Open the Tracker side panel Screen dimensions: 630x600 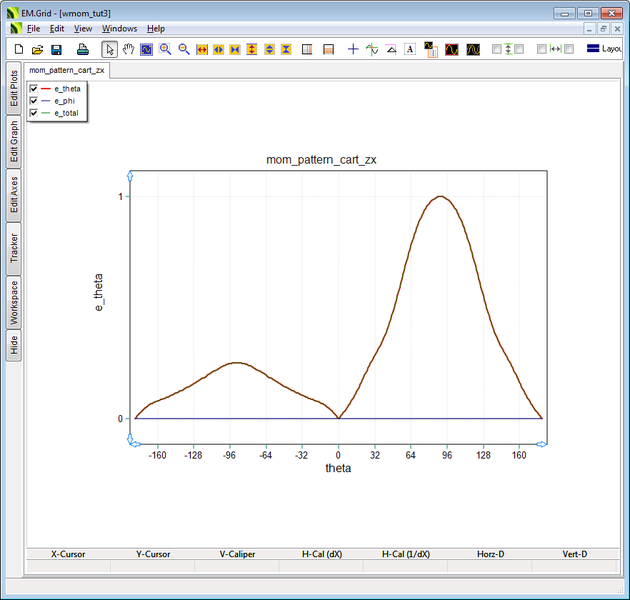14,247
